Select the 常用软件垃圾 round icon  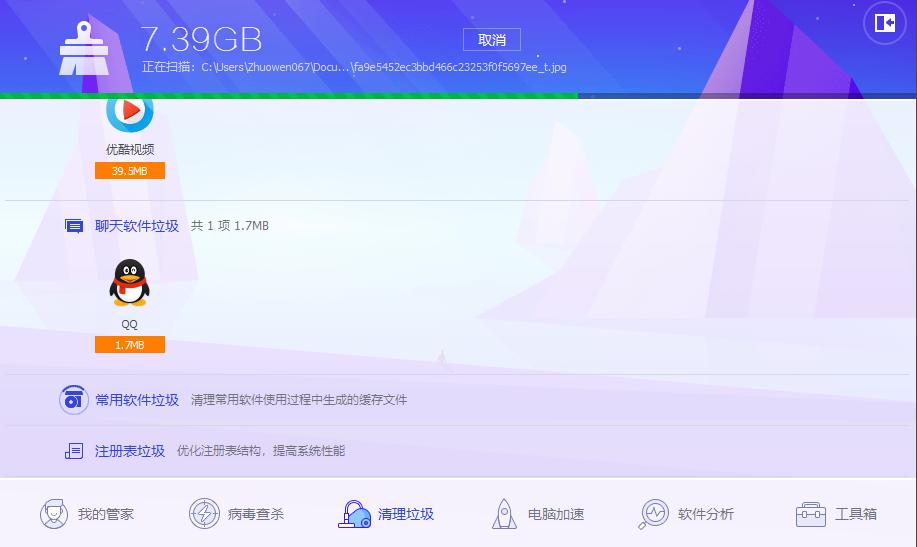(x=74, y=400)
